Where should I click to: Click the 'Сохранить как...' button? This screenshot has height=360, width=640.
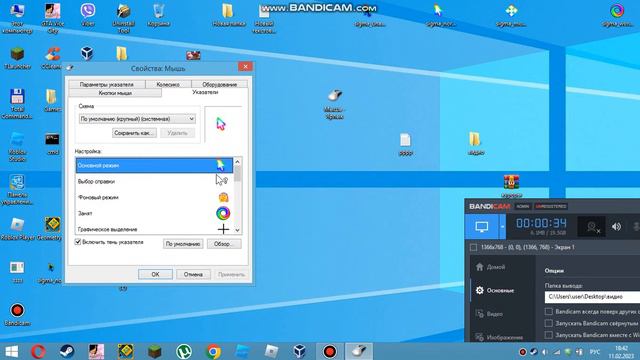[134, 133]
